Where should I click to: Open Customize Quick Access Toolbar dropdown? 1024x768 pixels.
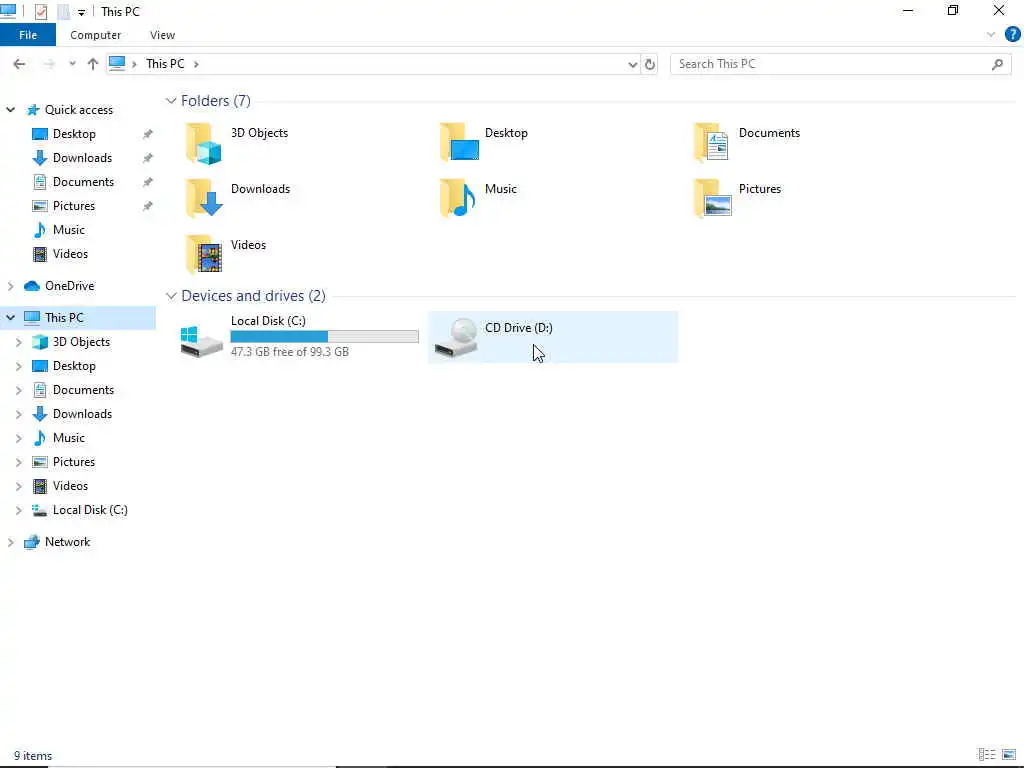click(81, 12)
